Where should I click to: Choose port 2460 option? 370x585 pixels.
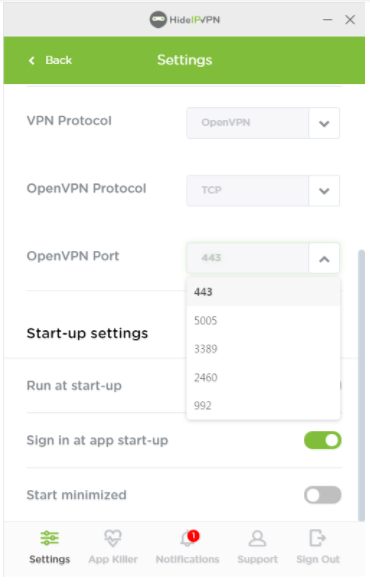(x=263, y=377)
